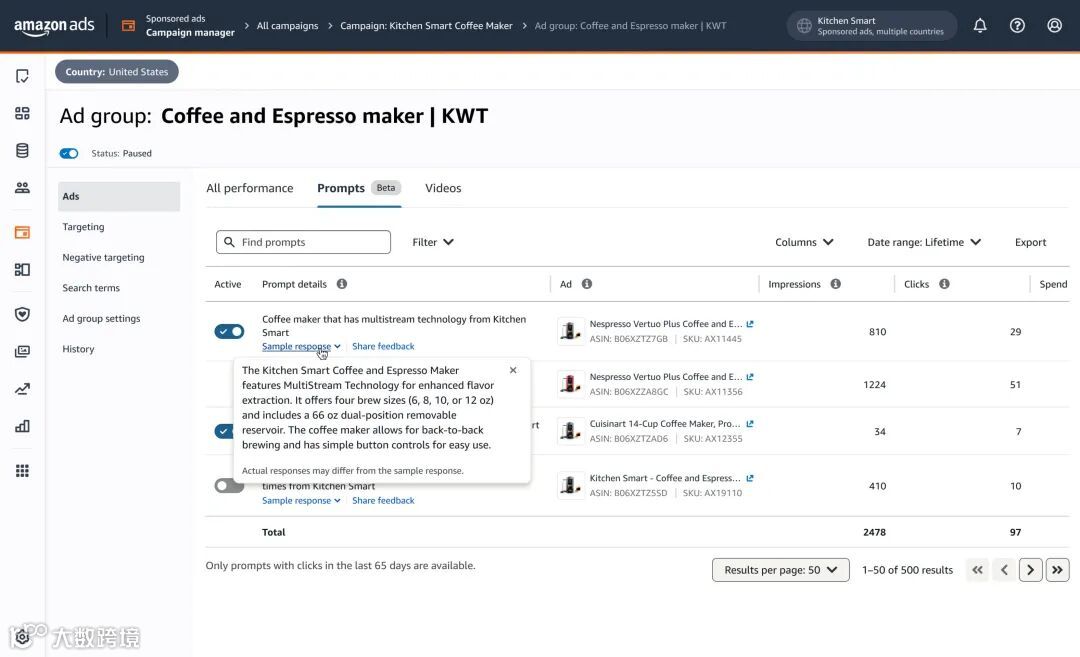Click the Sponsored ads campaign manager icon

point(128,26)
